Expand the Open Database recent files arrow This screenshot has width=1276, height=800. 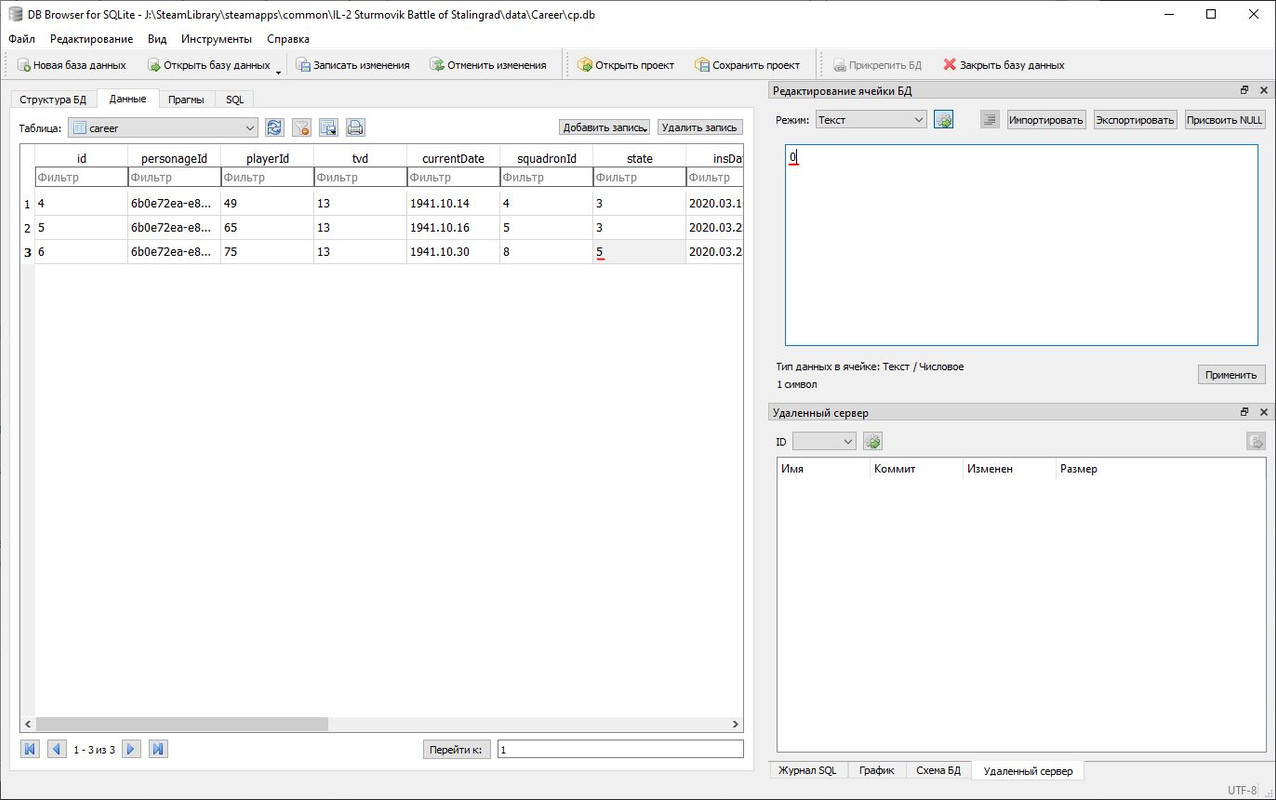click(x=279, y=70)
